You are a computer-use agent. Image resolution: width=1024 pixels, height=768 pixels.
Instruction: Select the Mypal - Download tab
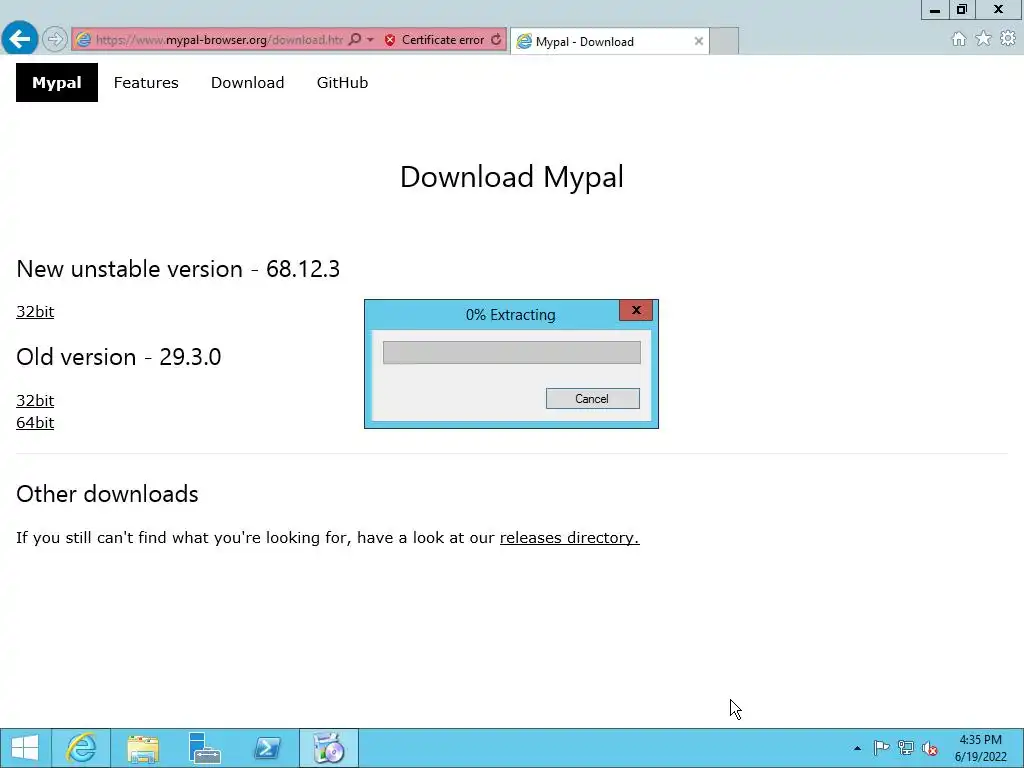[x=609, y=41]
